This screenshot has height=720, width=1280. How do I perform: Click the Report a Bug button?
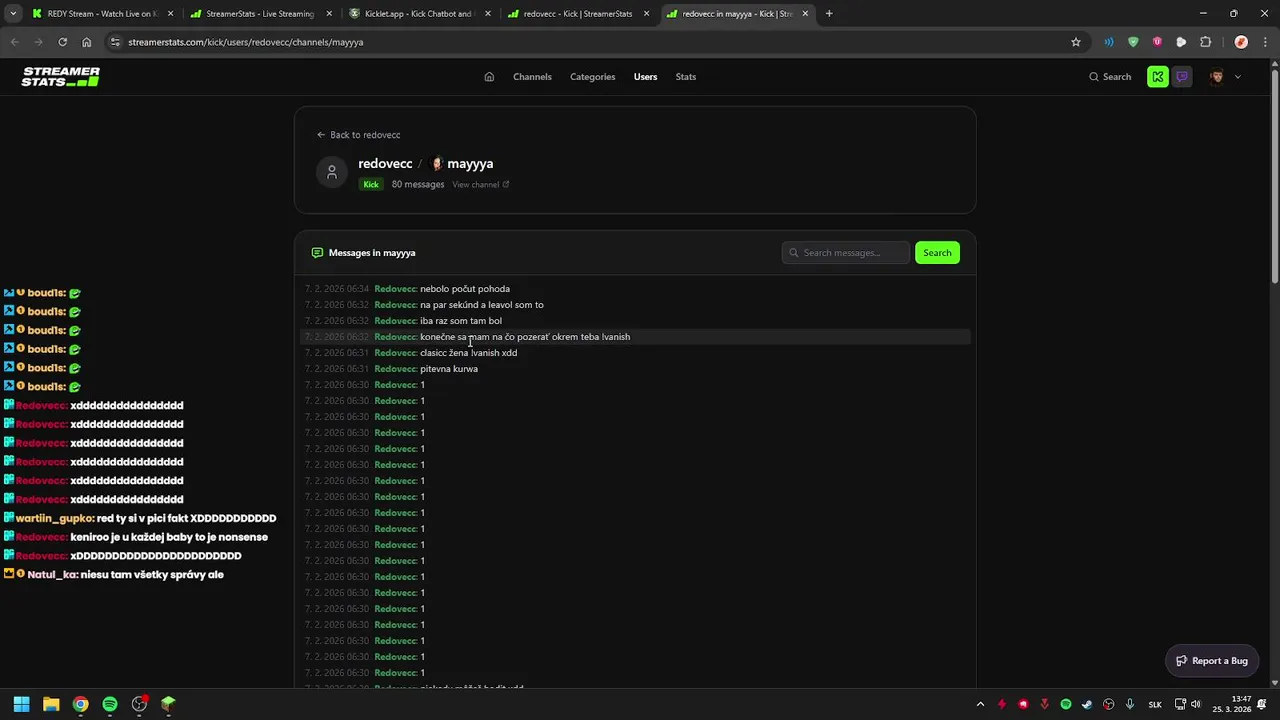coord(1212,661)
